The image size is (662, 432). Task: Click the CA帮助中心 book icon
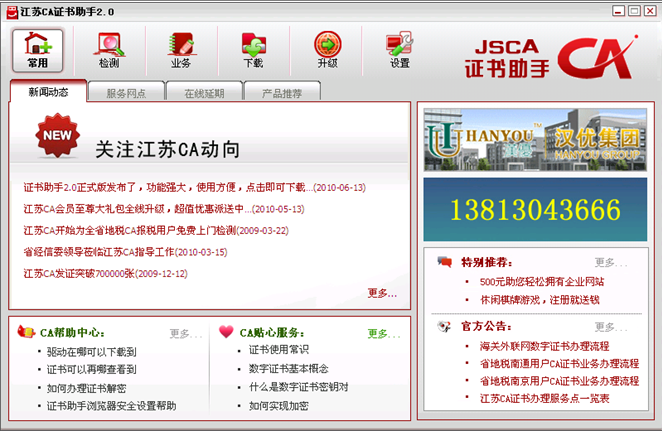point(26,331)
